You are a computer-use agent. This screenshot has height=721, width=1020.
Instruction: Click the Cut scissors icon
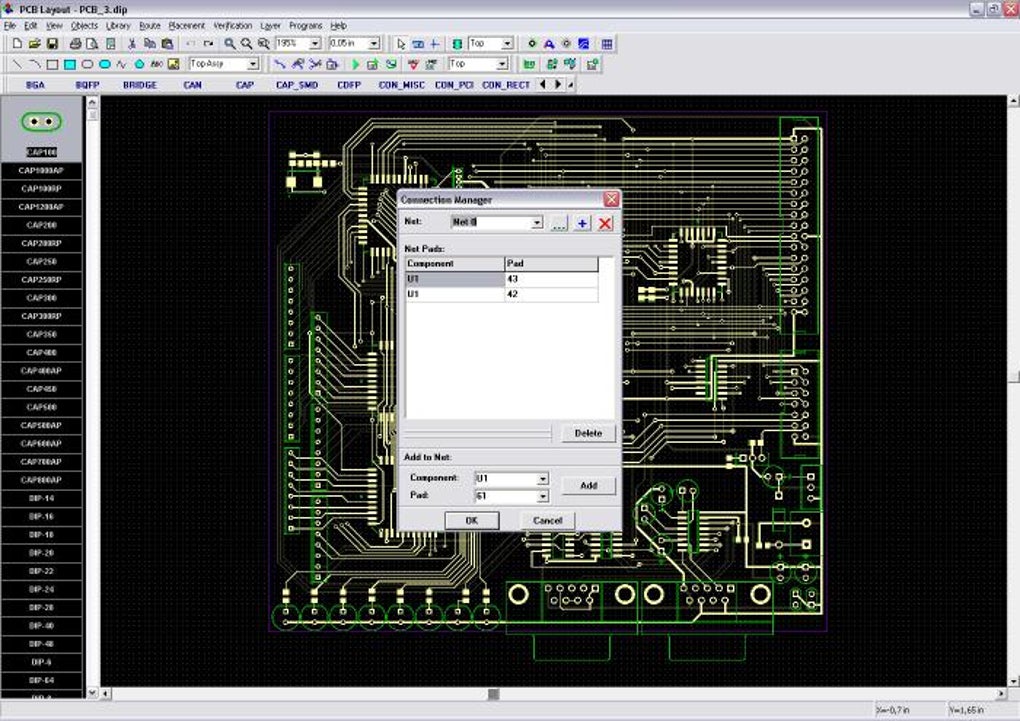pos(132,44)
